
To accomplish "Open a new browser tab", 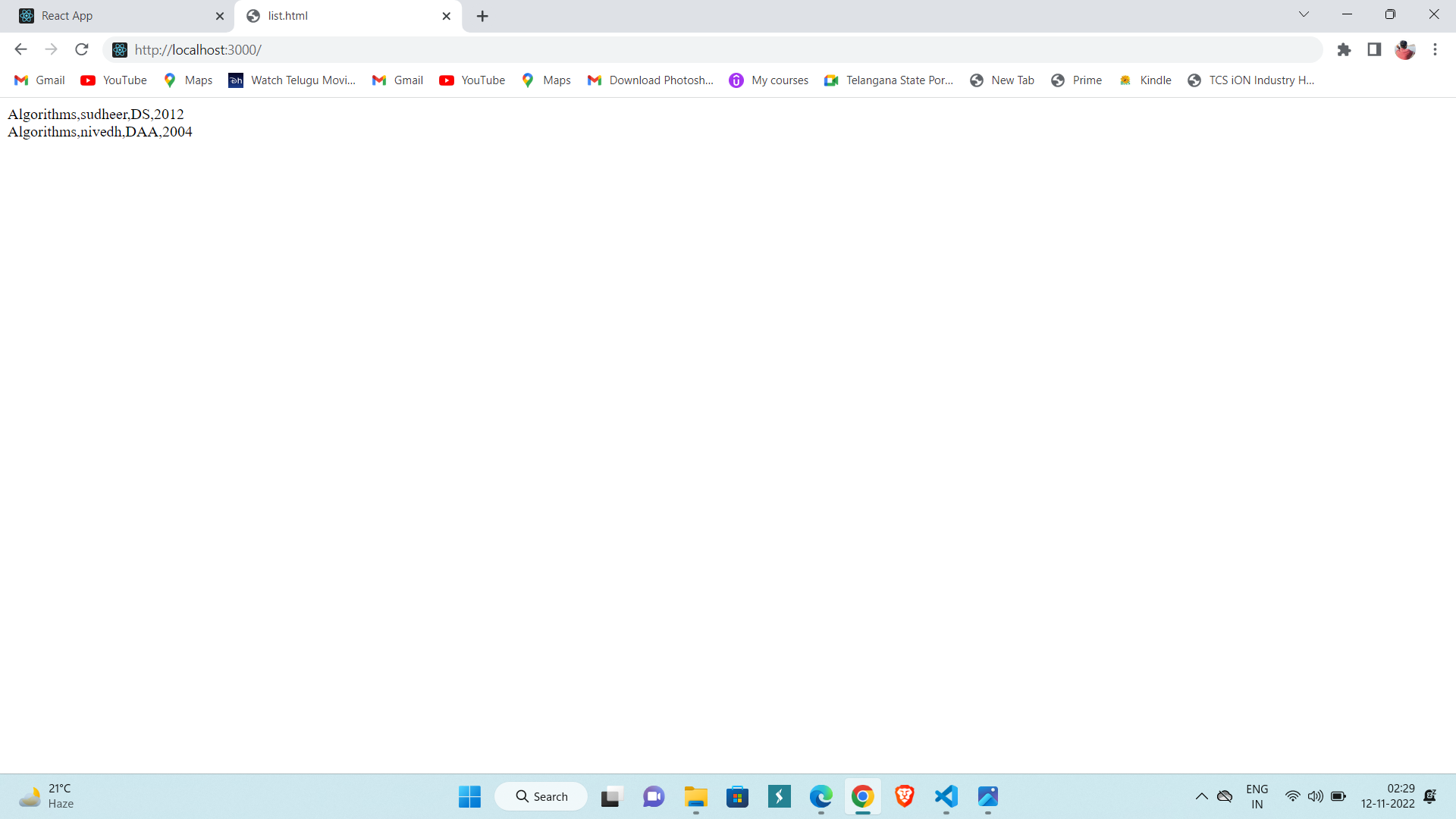I will (x=482, y=16).
